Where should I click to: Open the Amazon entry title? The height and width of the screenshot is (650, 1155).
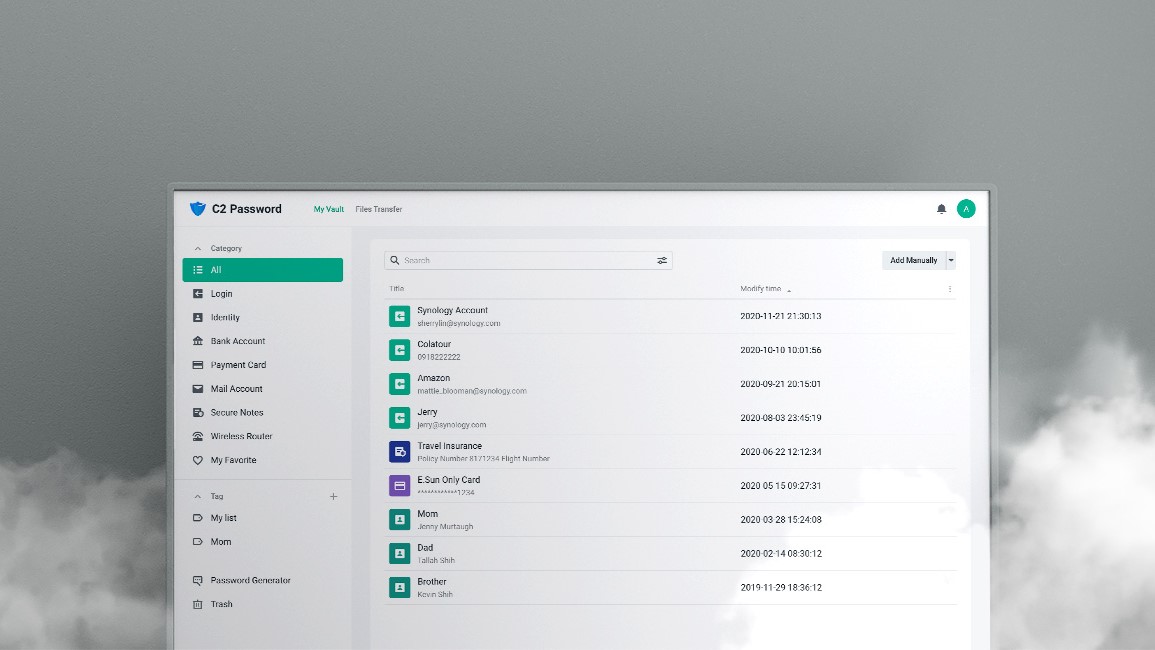[434, 378]
